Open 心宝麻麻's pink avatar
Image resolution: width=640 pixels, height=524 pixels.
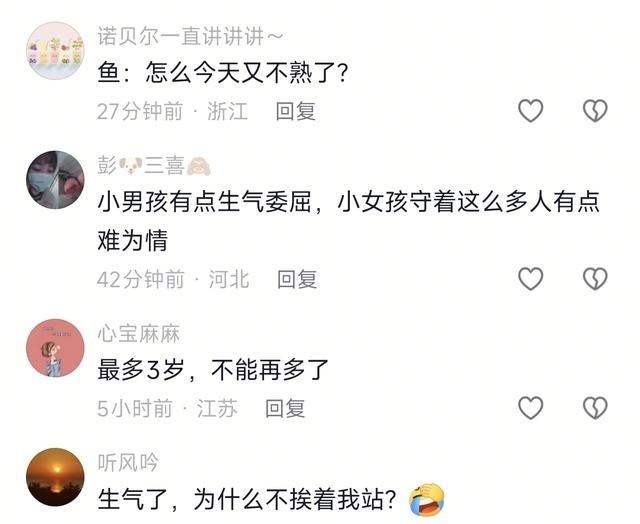(x=55, y=348)
